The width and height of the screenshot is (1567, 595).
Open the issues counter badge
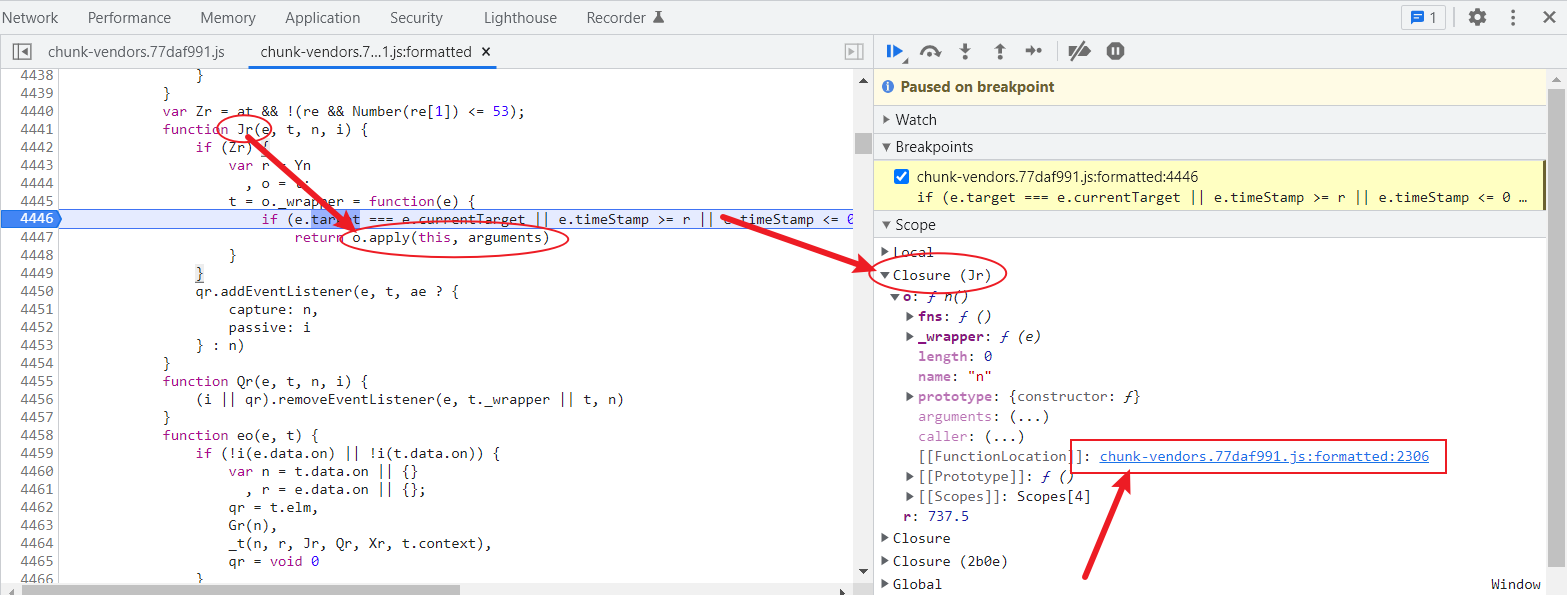click(1423, 17)
